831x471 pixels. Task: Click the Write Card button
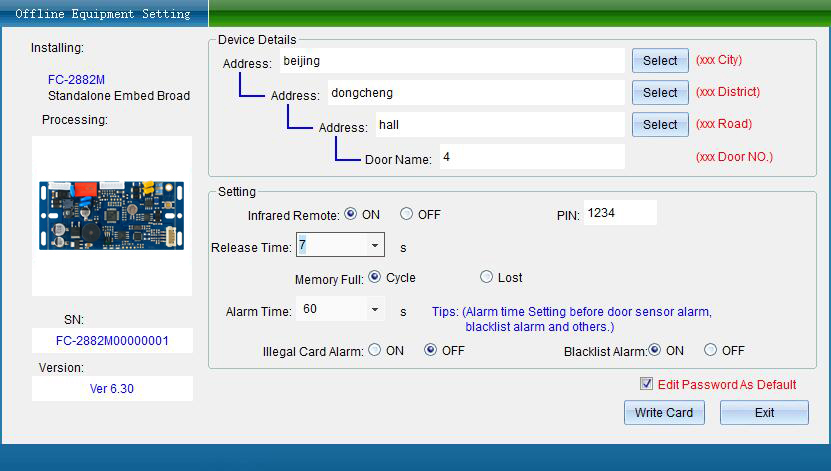(x=664, y=413)
